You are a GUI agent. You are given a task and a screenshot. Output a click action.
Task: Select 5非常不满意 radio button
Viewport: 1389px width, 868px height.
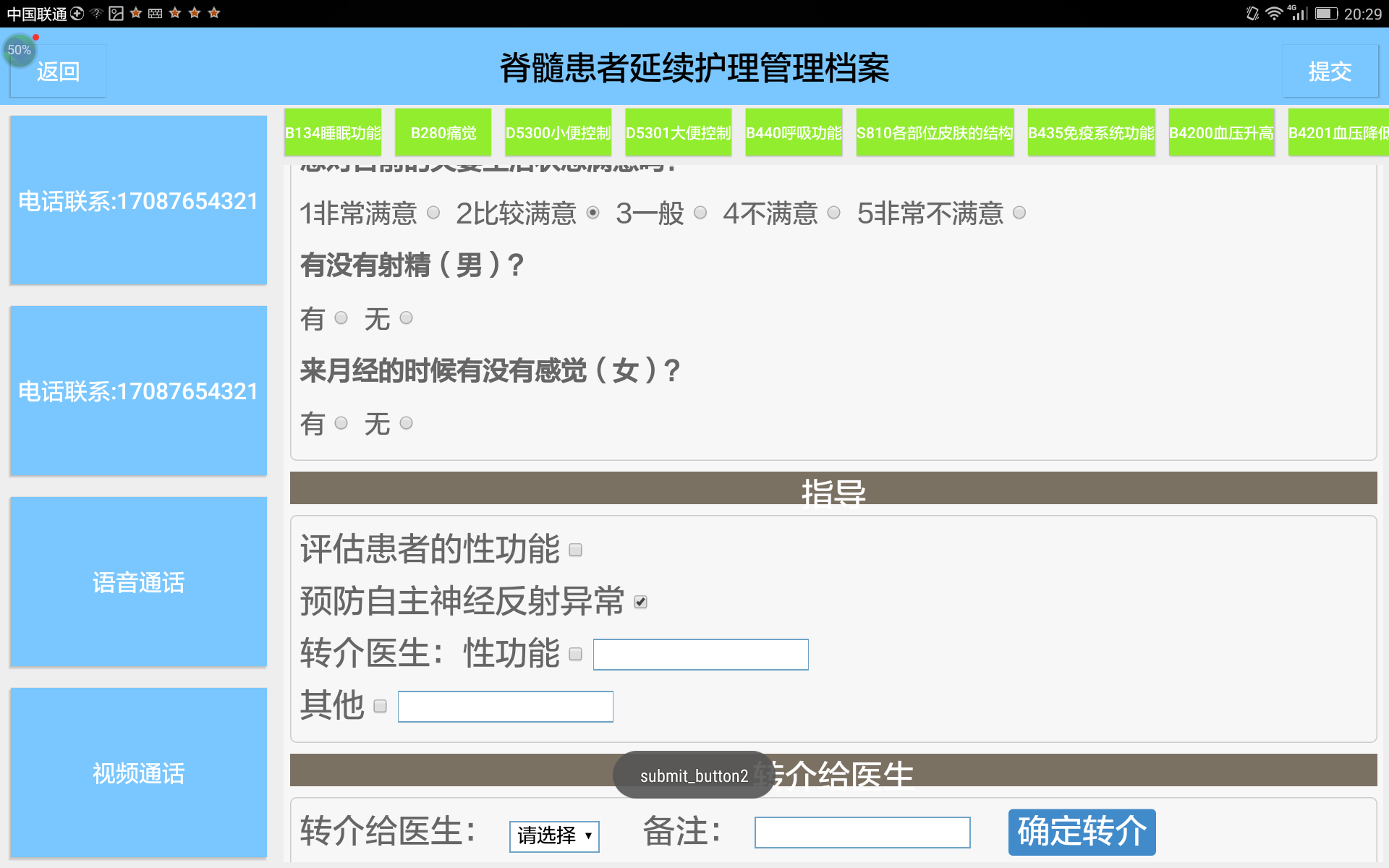pyautogui.click(x=1019, y=213)
